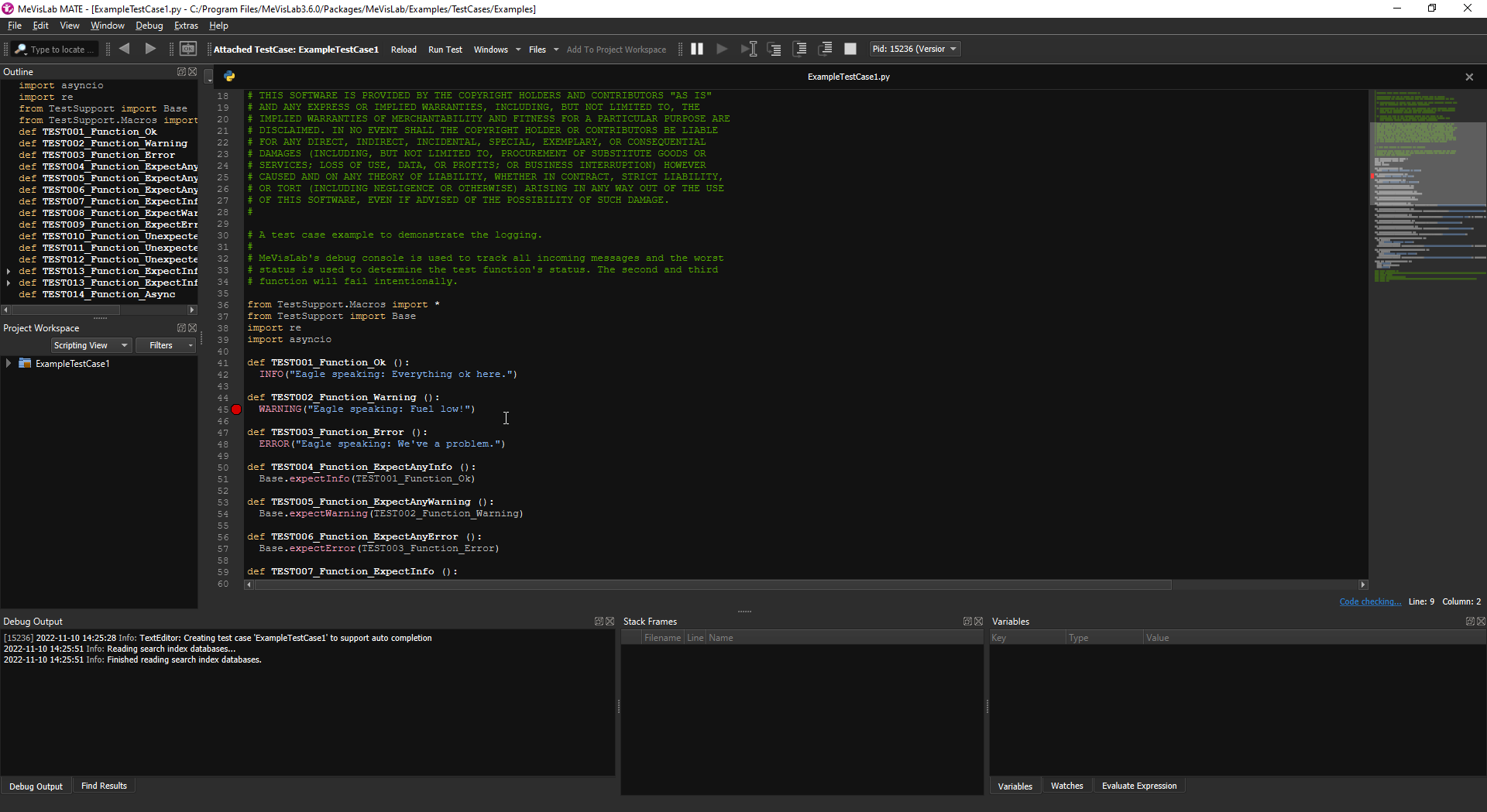Click the navigate back arrow in toolbar
Screen dimensions: 1487x812
tap(124, 49)
